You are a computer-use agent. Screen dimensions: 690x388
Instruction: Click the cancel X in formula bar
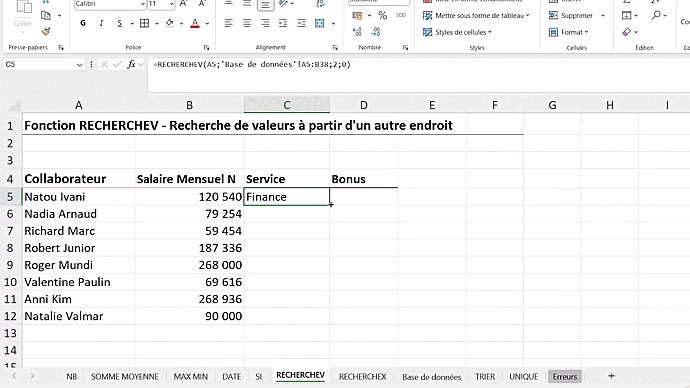click(104, 64)
